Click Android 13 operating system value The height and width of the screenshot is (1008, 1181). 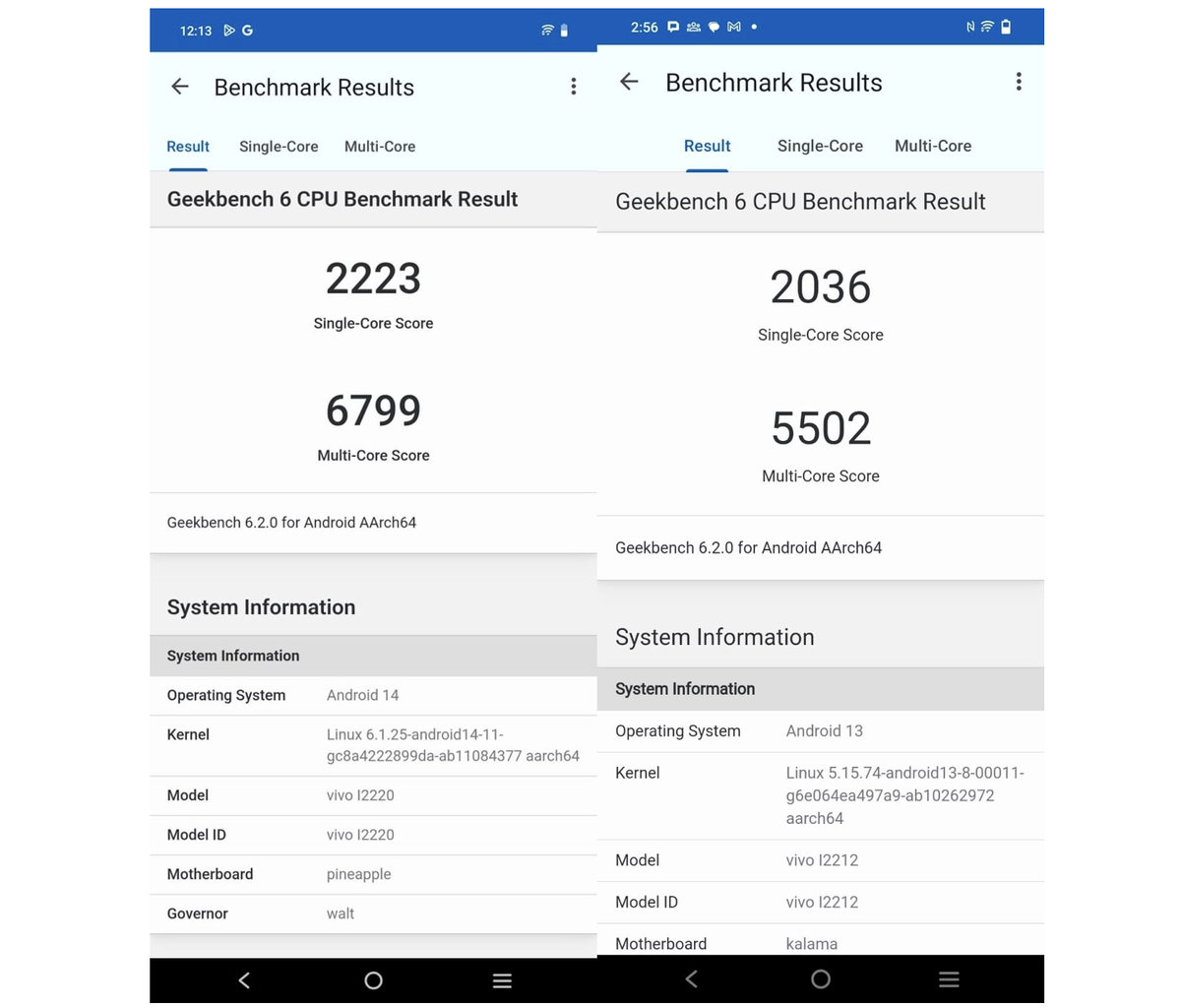click(x=825, y=731)
